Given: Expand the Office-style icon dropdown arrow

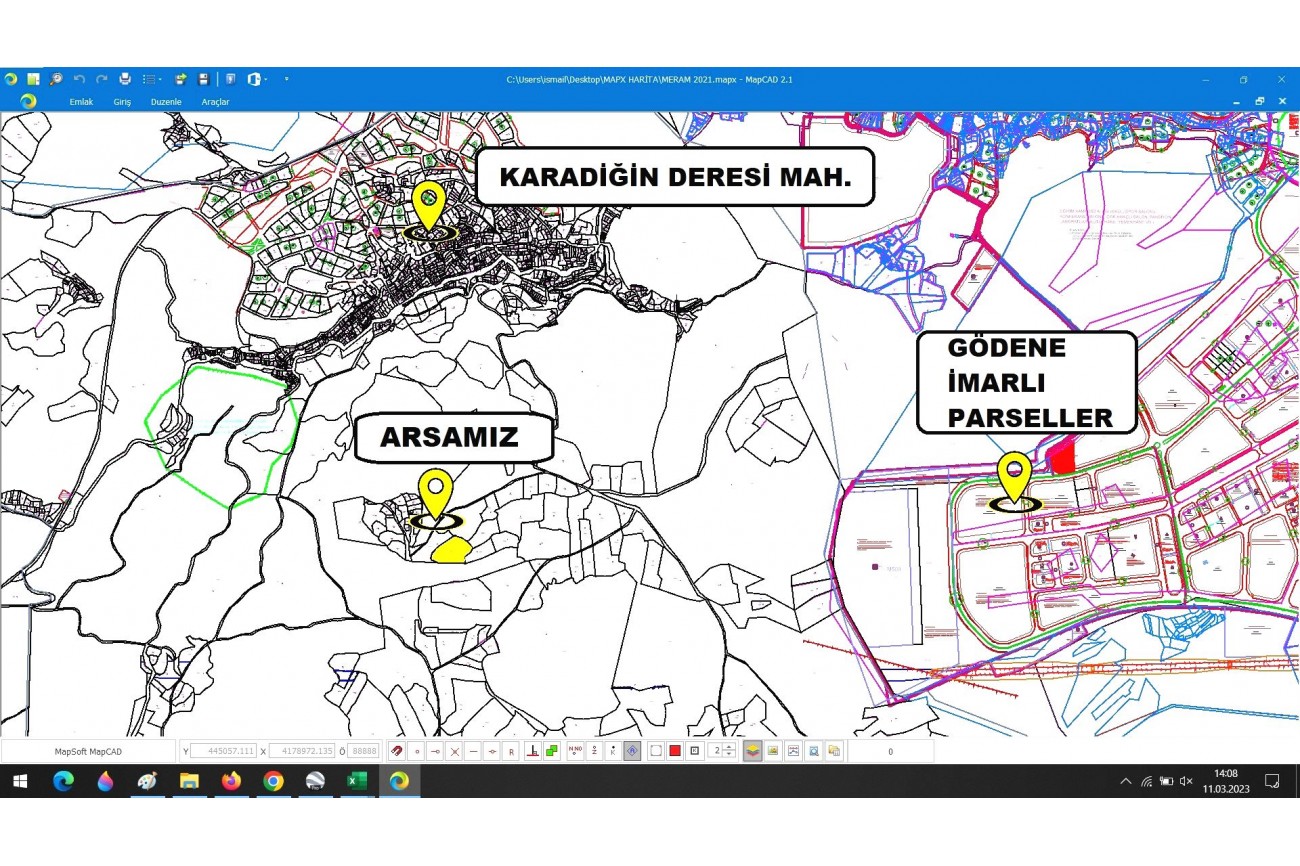Looking at the screenshot, I should coord(264,79).
